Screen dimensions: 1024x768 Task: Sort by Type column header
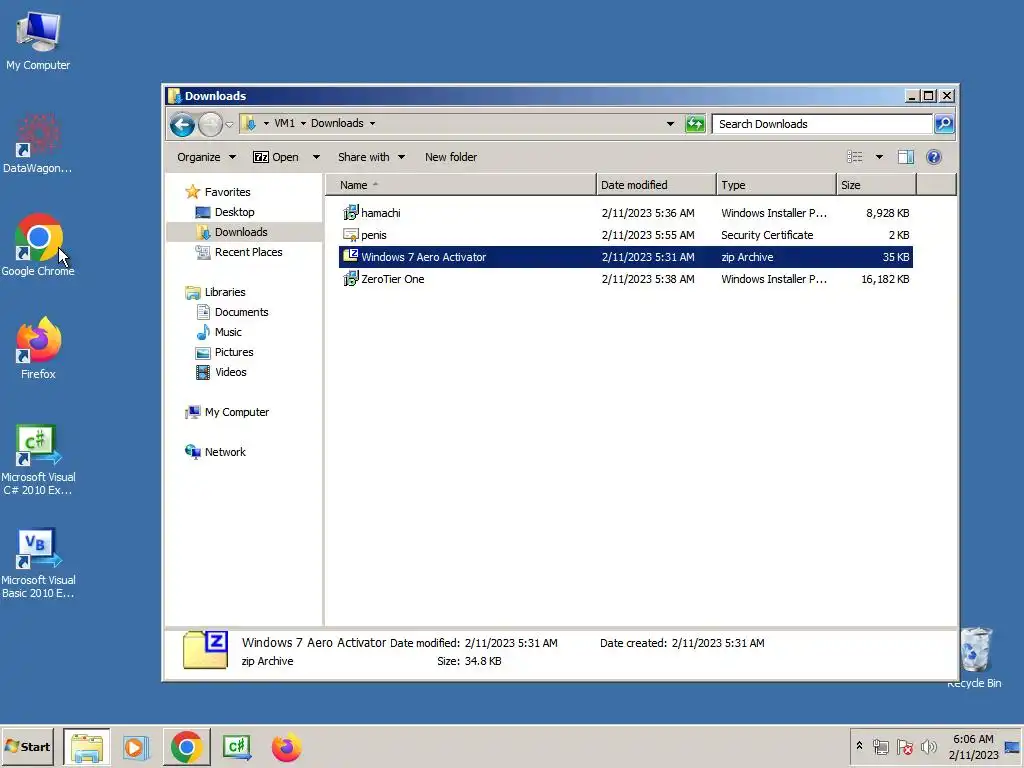(776, 185)
